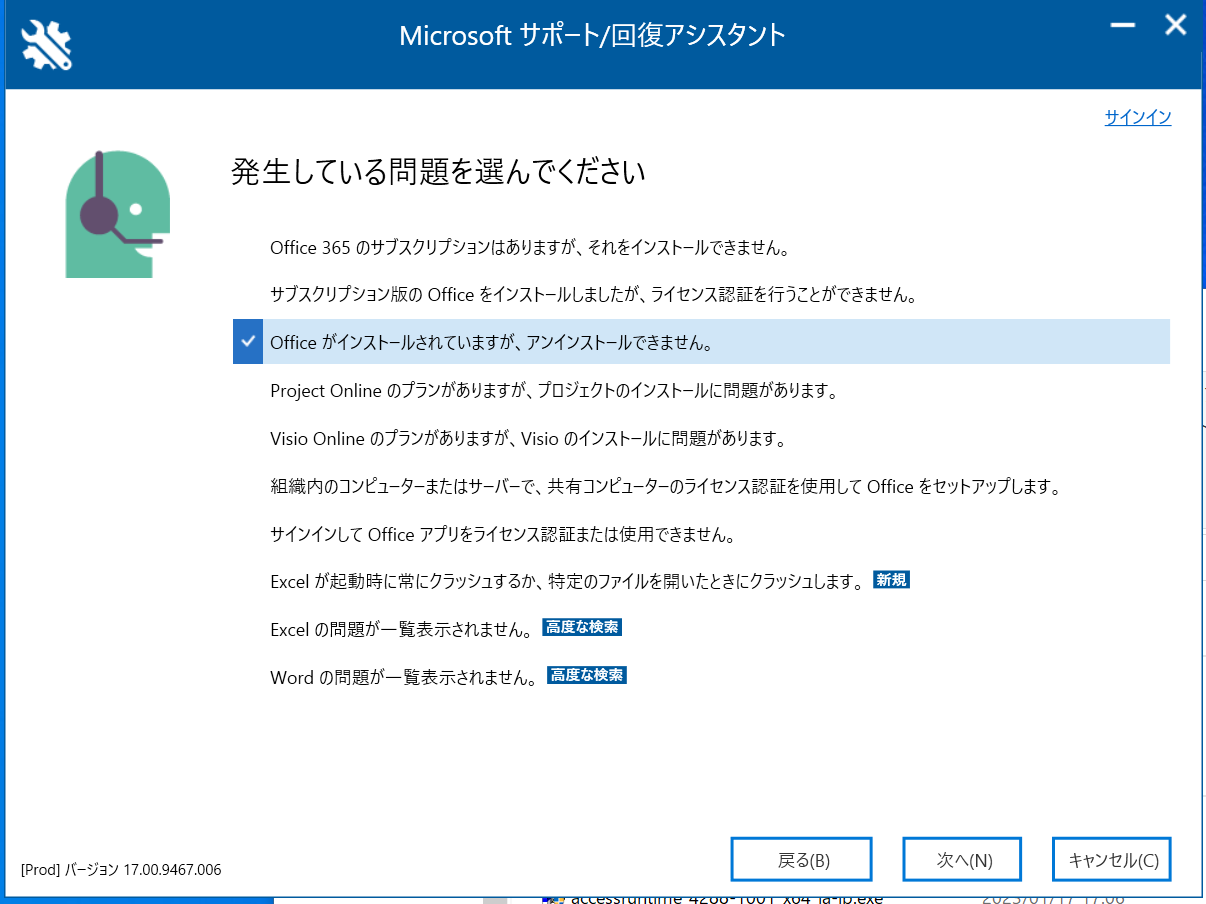Click the 高度な検索 badge beside the Excel issue
Viewport: 1206px width, 904px height.
(582, 628)
